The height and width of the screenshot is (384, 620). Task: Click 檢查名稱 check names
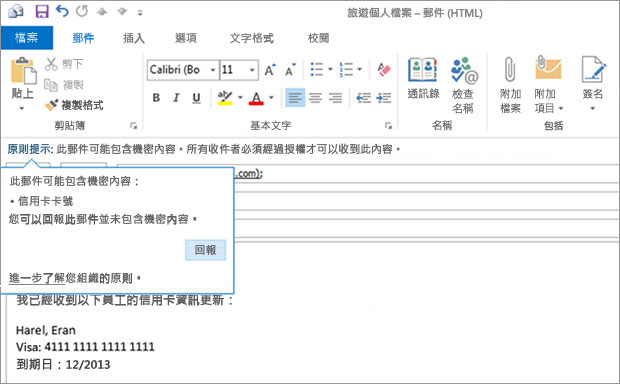[463, 85]
